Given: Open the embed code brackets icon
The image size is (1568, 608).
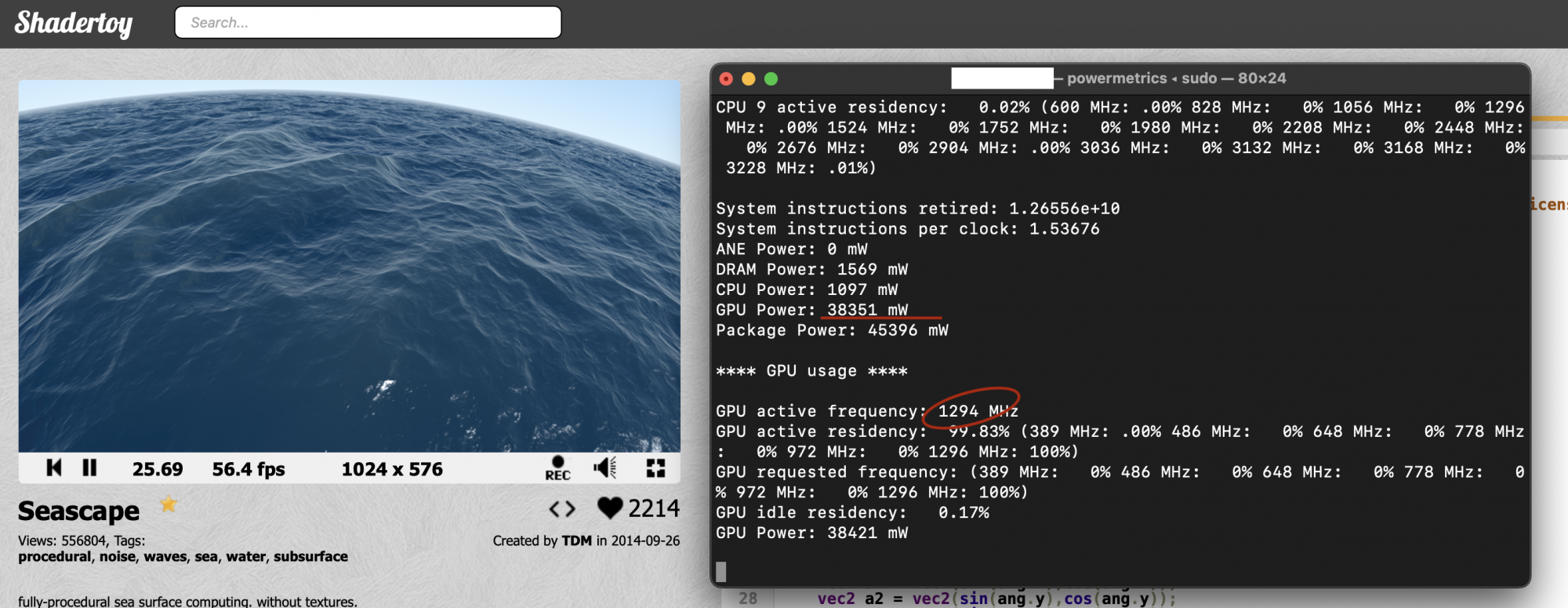Looking at the screenshot, I should (562, 509).
